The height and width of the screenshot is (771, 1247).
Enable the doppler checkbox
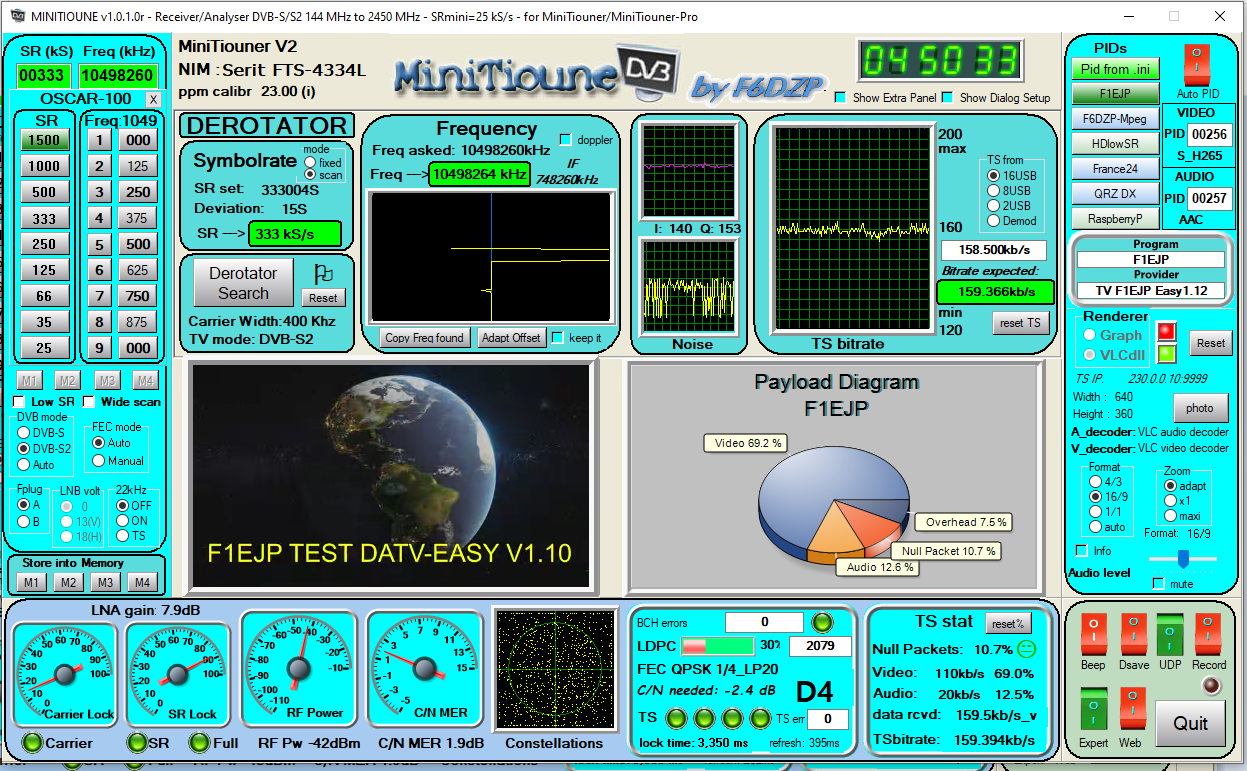pos(566,140)
